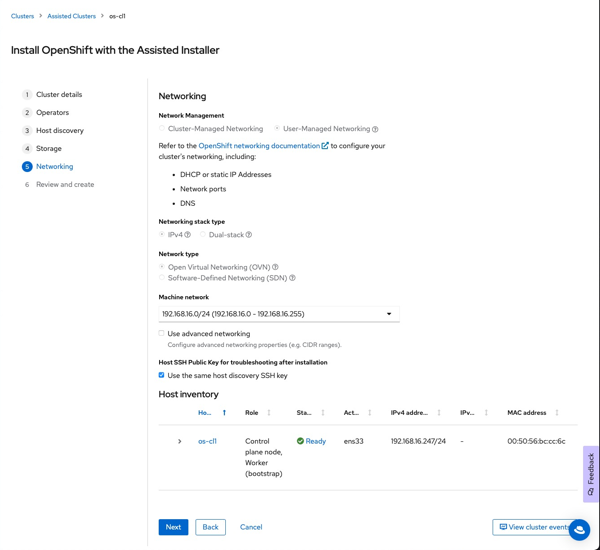Show help for Open Virtual Networking (OVN)

point(275,267)
